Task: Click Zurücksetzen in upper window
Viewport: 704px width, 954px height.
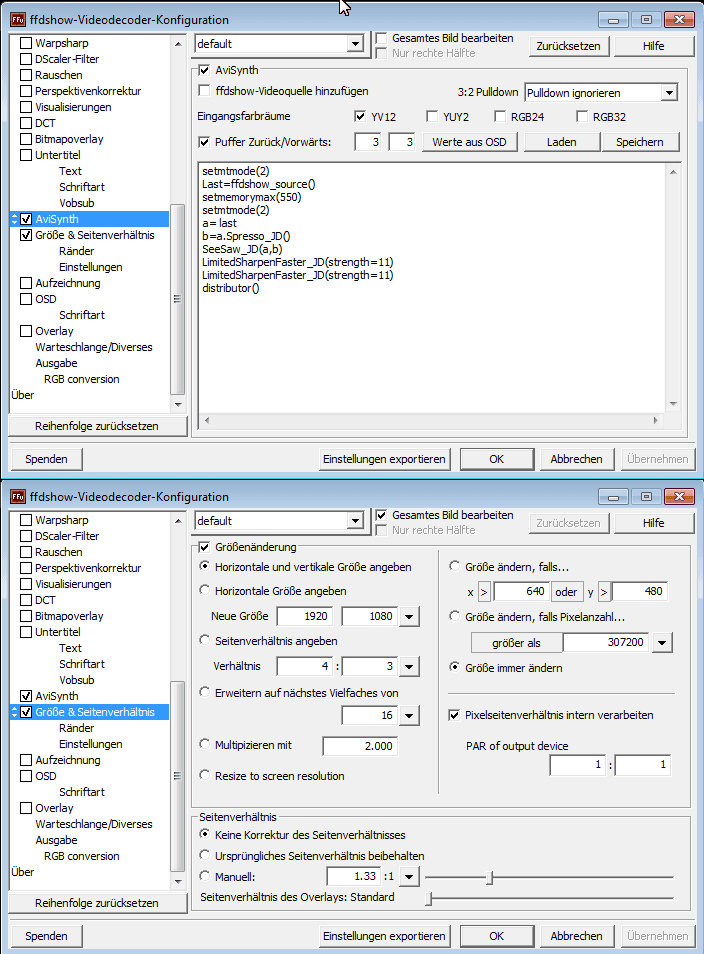Action: pos(568,46)
